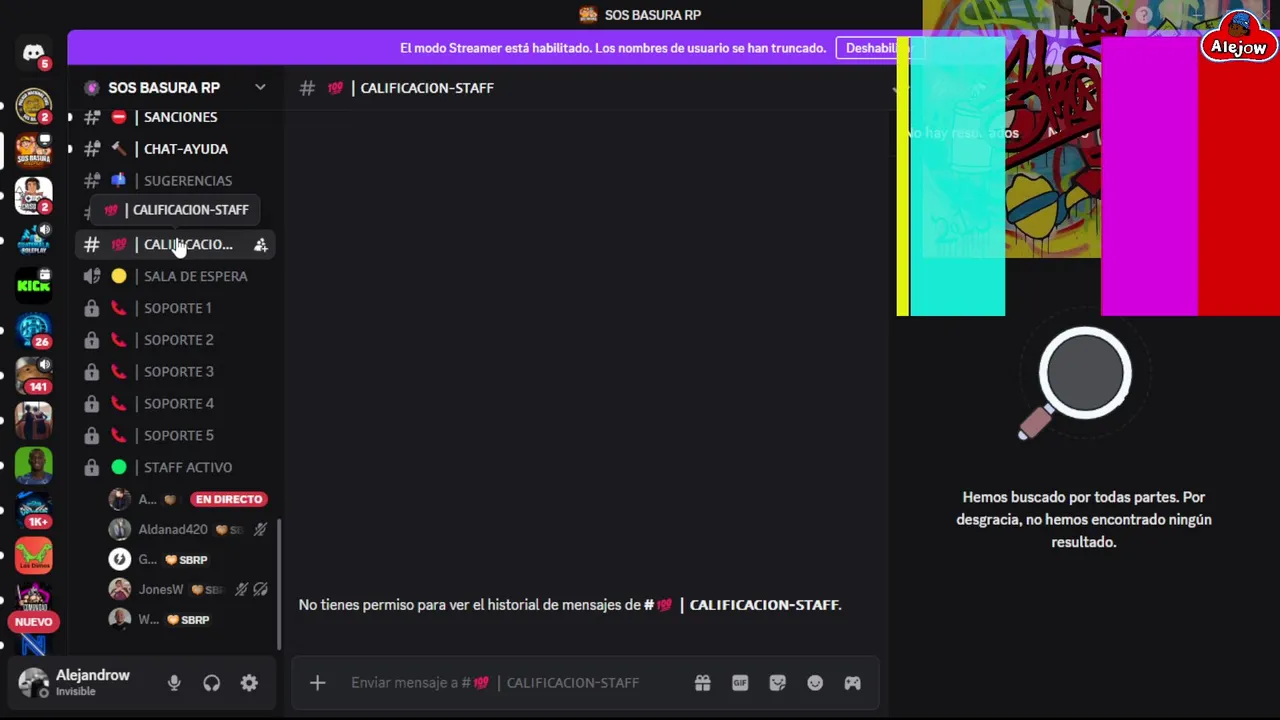Open the emoji picker
This screenshot has width=1280, height=720.
815,683
